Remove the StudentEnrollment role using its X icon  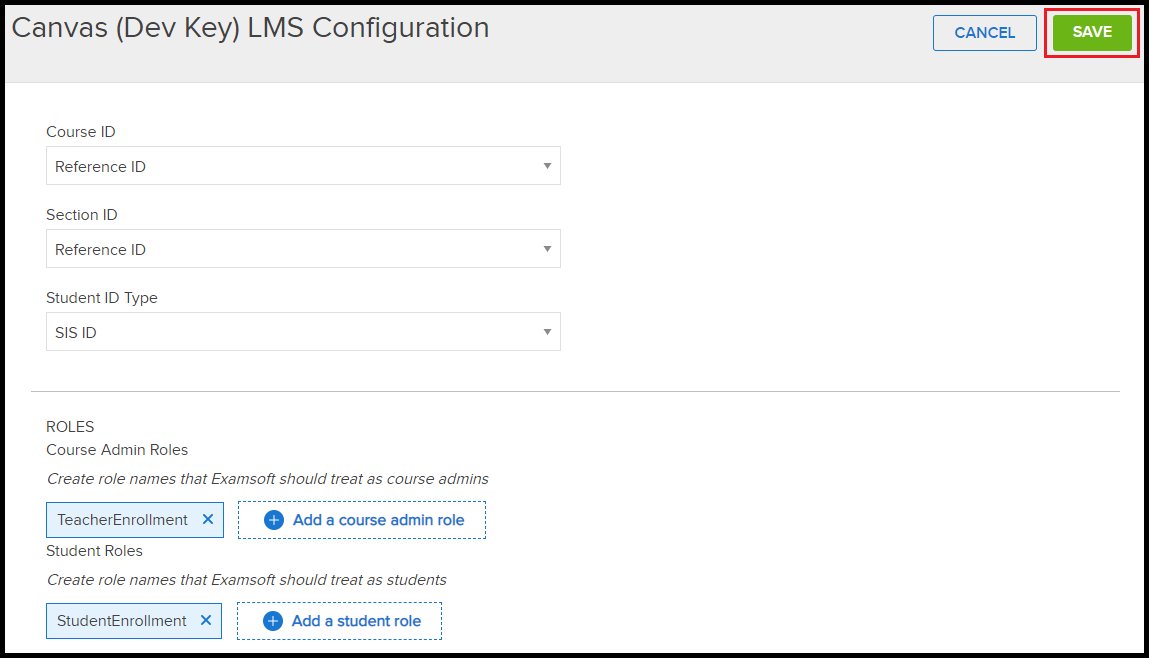[x=207, y=620]
